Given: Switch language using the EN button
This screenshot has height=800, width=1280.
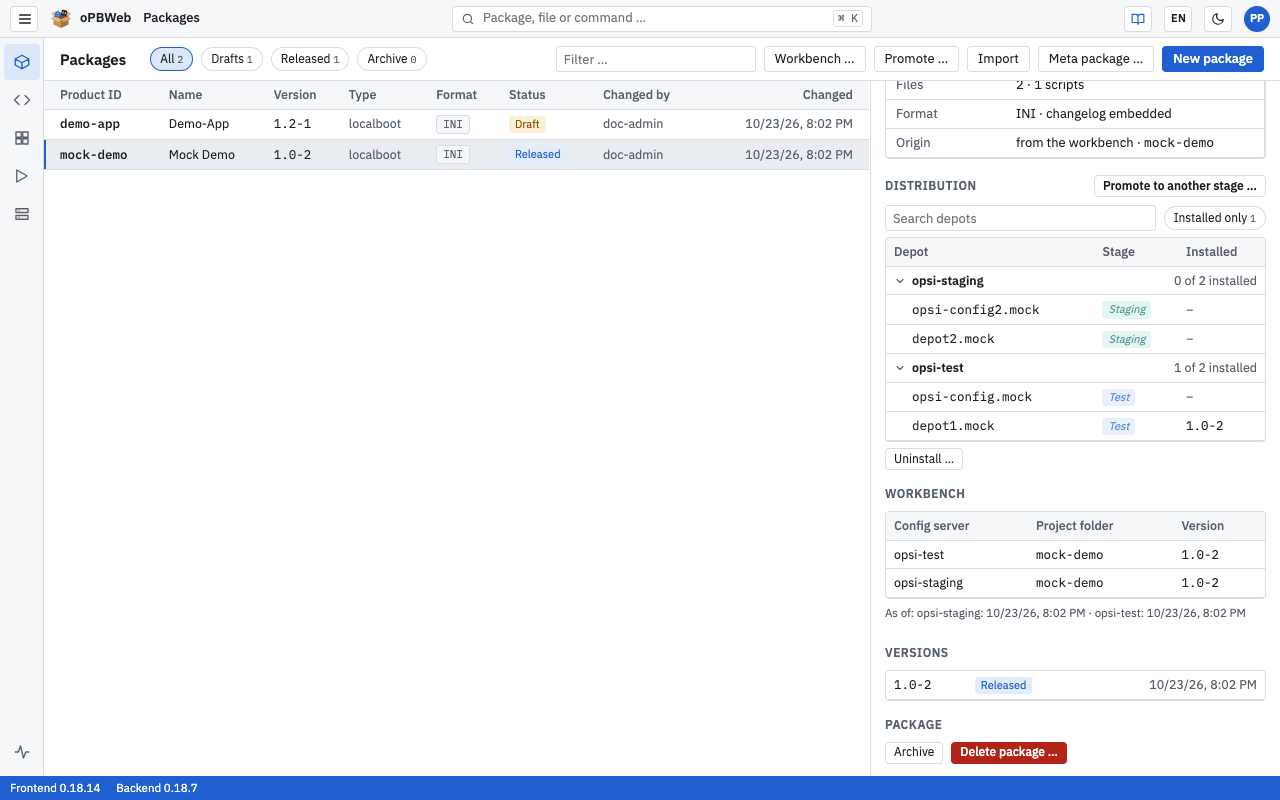Looking at the screenshot, I should [1178, 18].
